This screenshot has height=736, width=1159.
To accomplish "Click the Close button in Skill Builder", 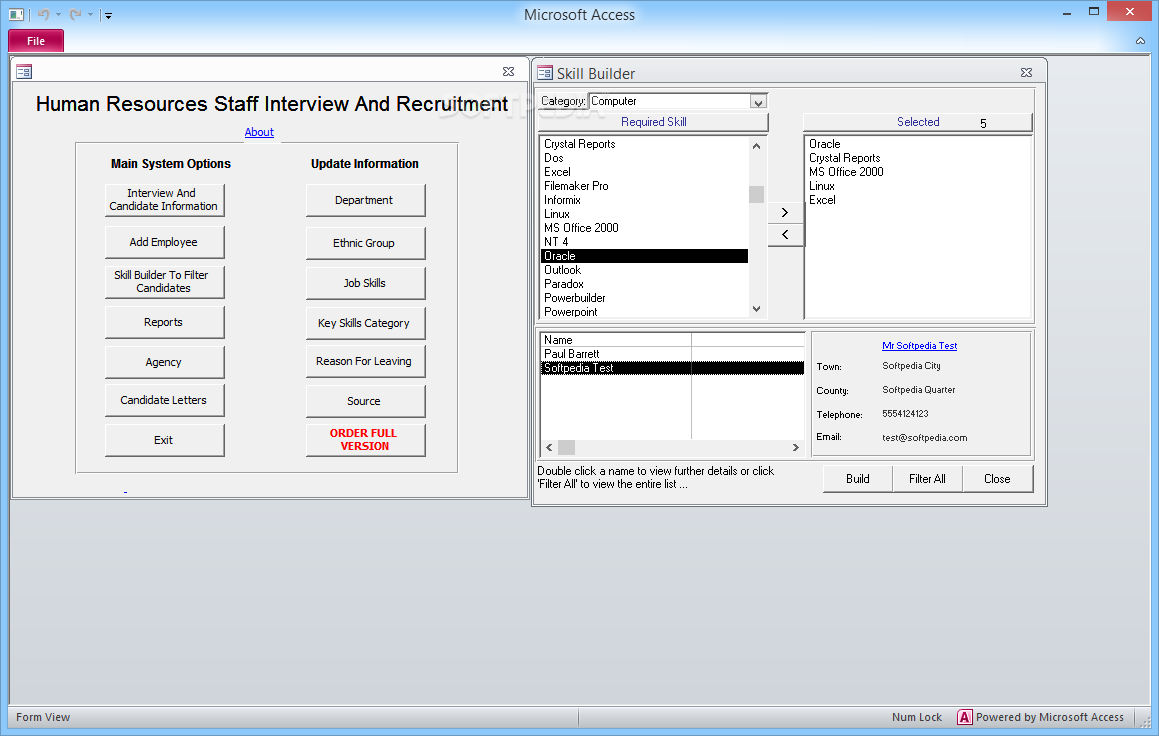I will click(x=997, y=479).
